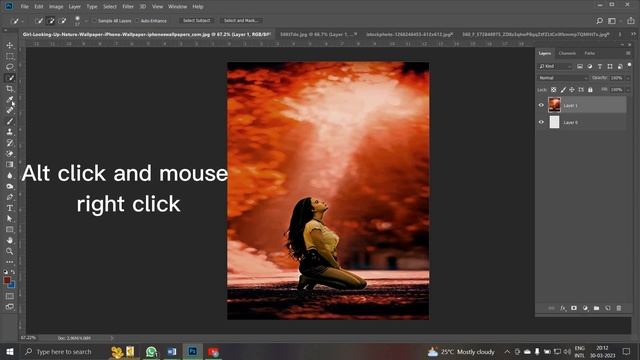Open the Layers panel menu

pyautogui.click(x=628, y=53)
